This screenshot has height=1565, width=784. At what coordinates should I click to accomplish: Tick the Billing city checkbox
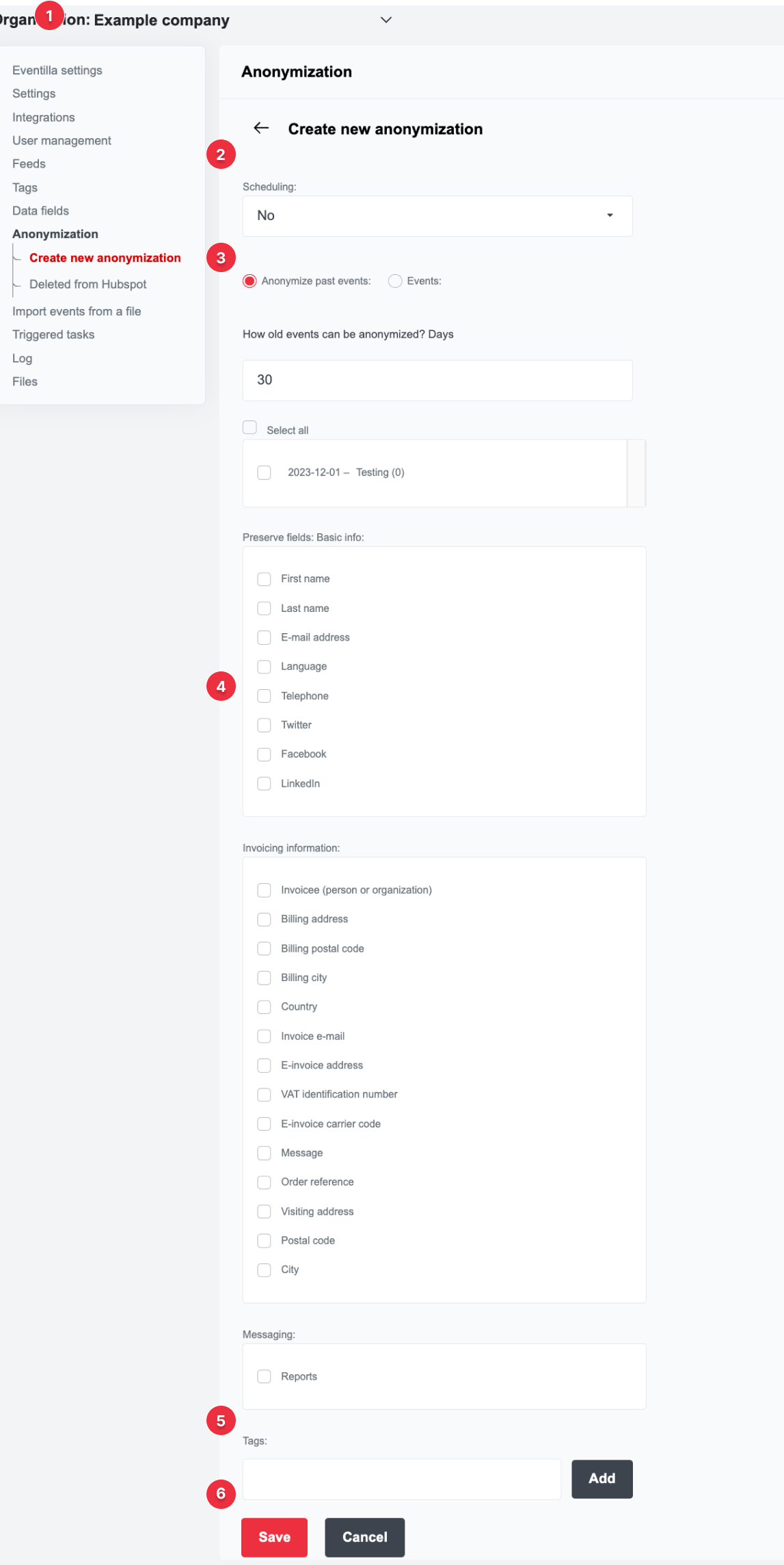(x=265, y=978)
